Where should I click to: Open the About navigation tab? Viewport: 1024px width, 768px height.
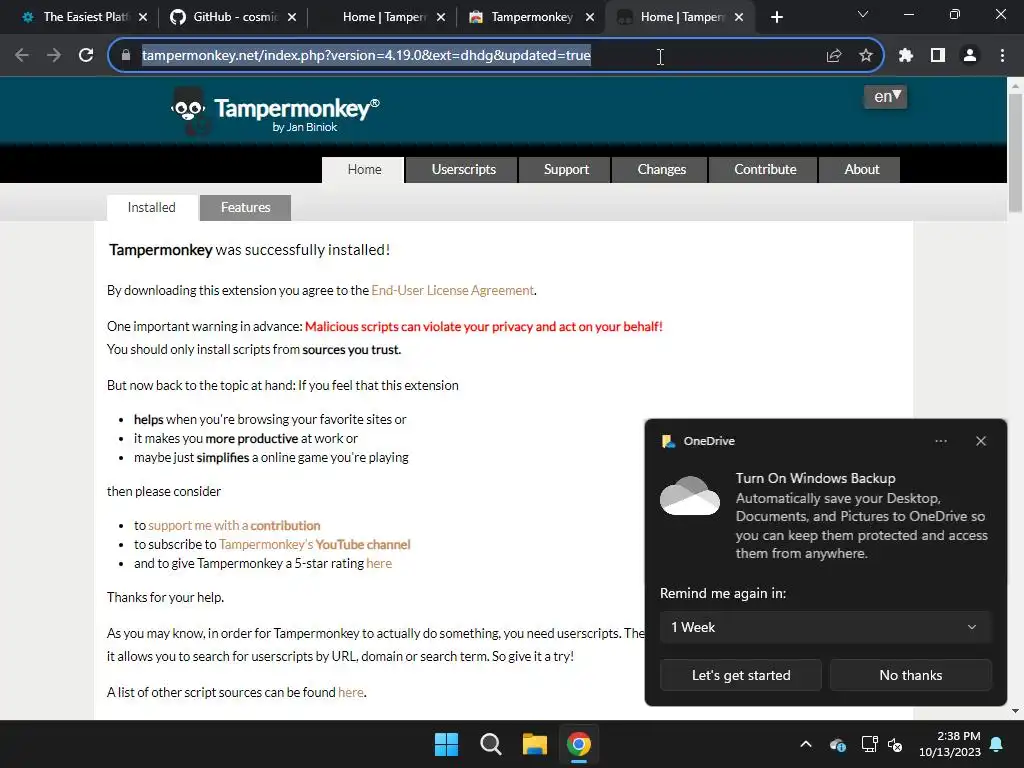pyautogui.click(x=861, y=170)
